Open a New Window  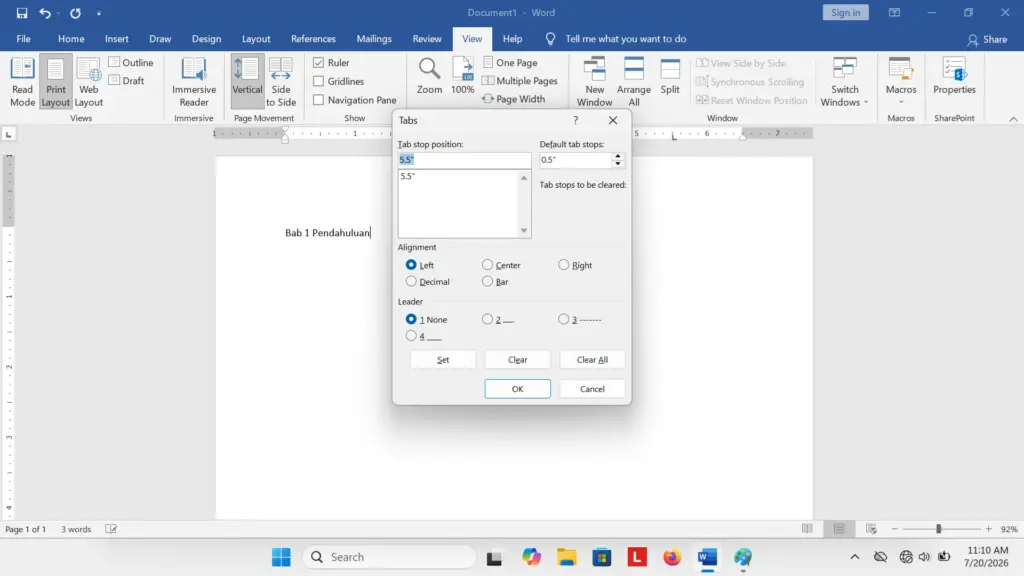pyautogui.click(x=594, y=82)
